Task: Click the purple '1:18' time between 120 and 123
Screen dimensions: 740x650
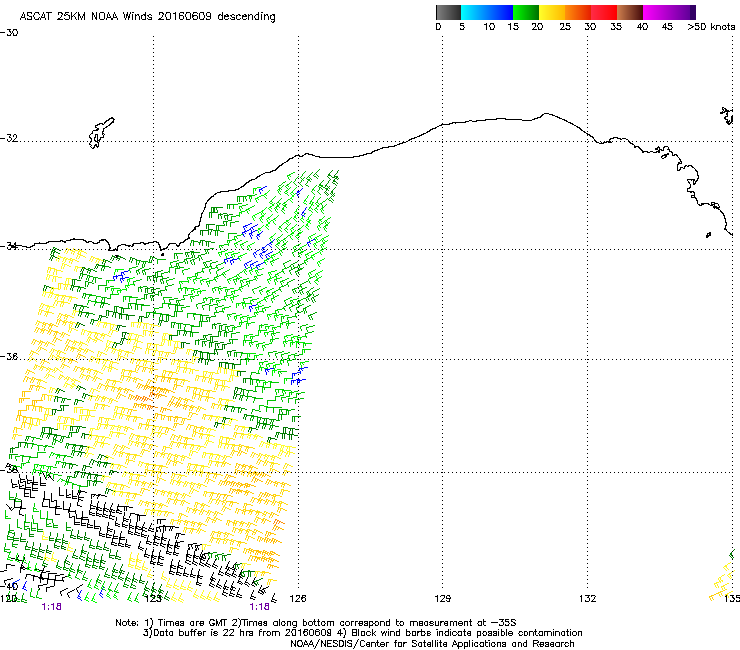Action: pyautogui.click(x=51, y=607)
